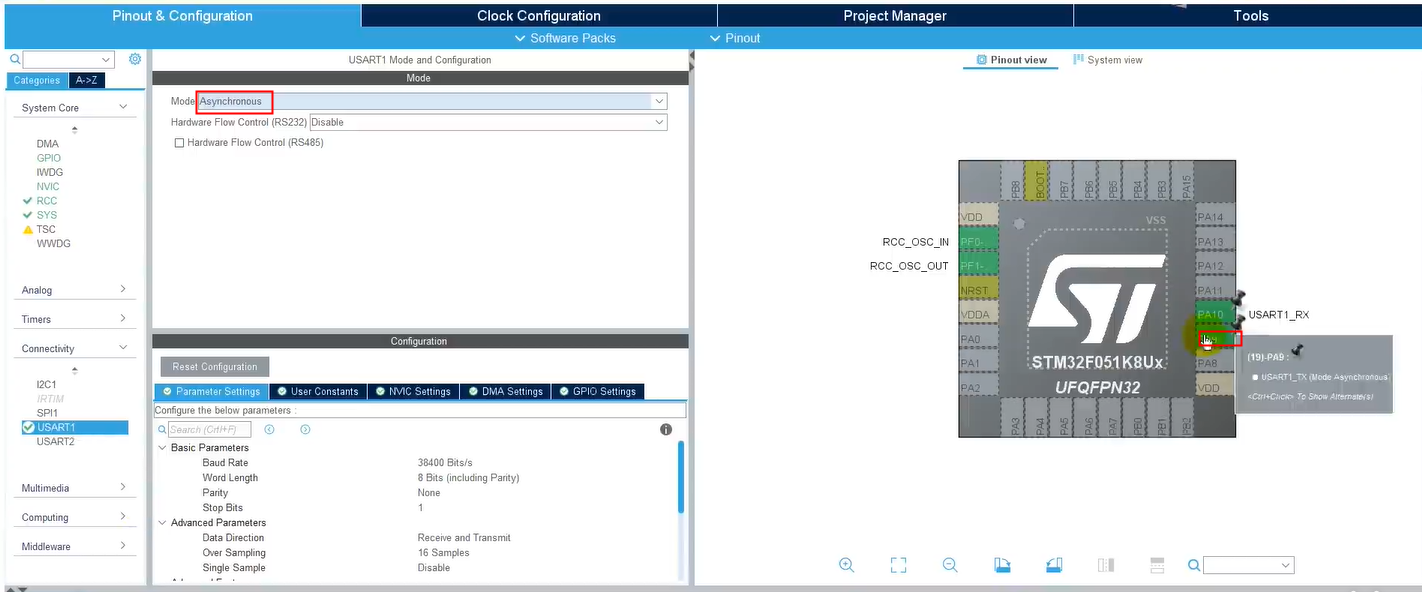The image size is (1422, 592).
Task: Collapse Advanced Parameters group
Action: 162,523
